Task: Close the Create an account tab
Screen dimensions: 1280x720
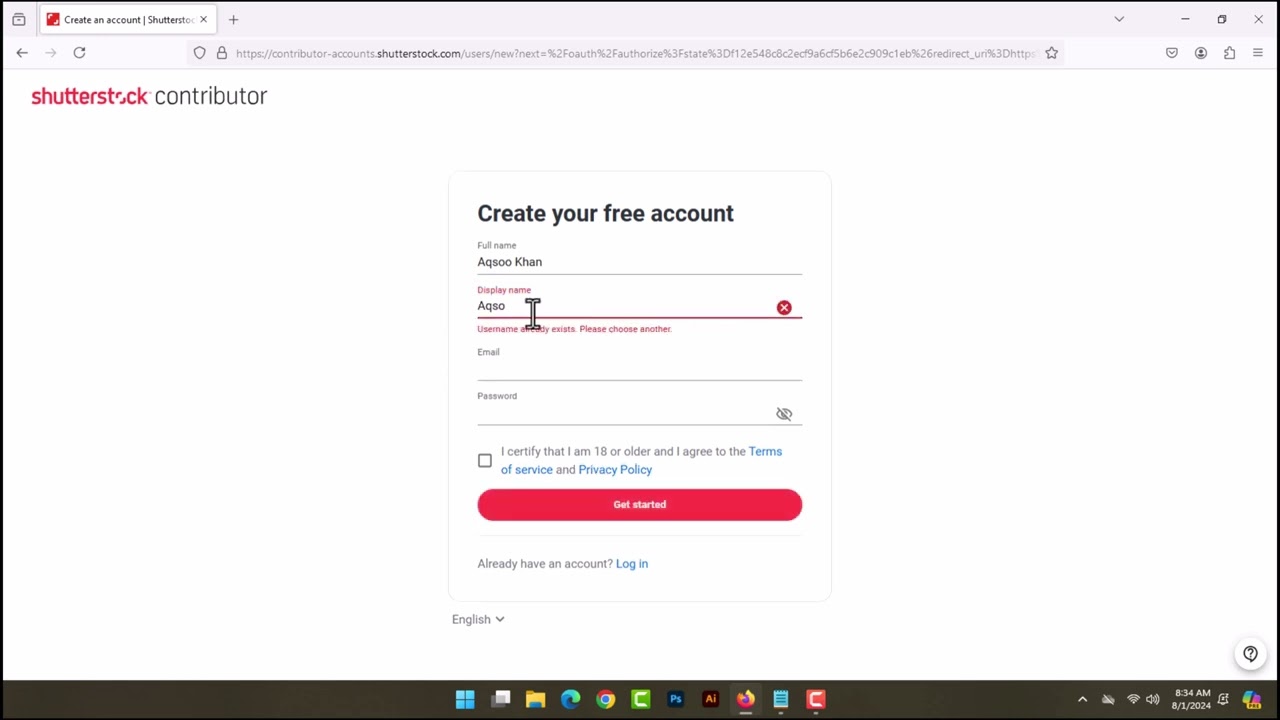Action: coord(203,19)
